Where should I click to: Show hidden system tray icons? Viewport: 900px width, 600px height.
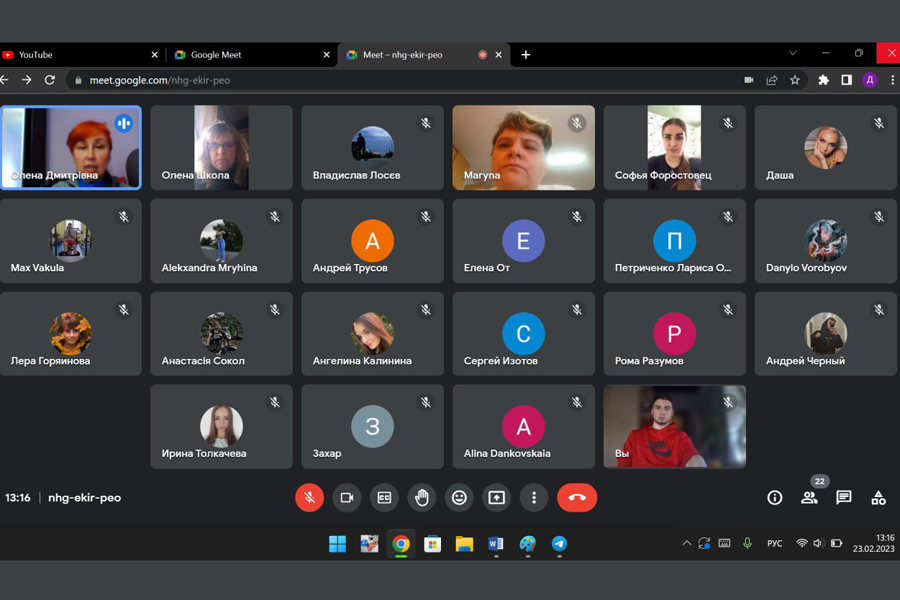coord(686,543)
